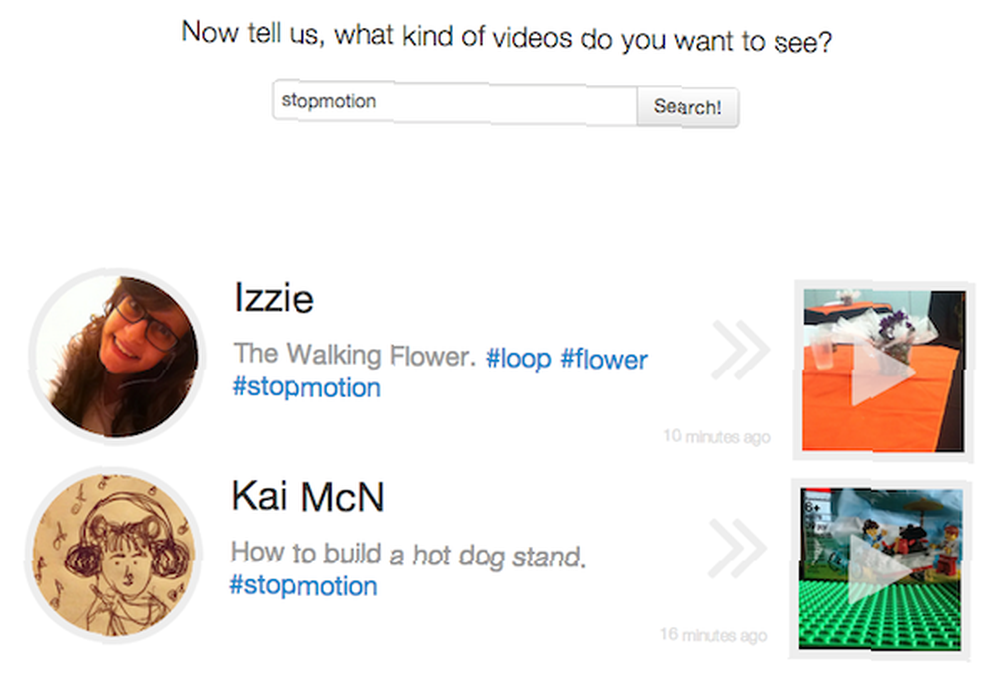1000x676 pixels.
Task: Focus the stopmotion search input field
Action: [x=455, y=101]
